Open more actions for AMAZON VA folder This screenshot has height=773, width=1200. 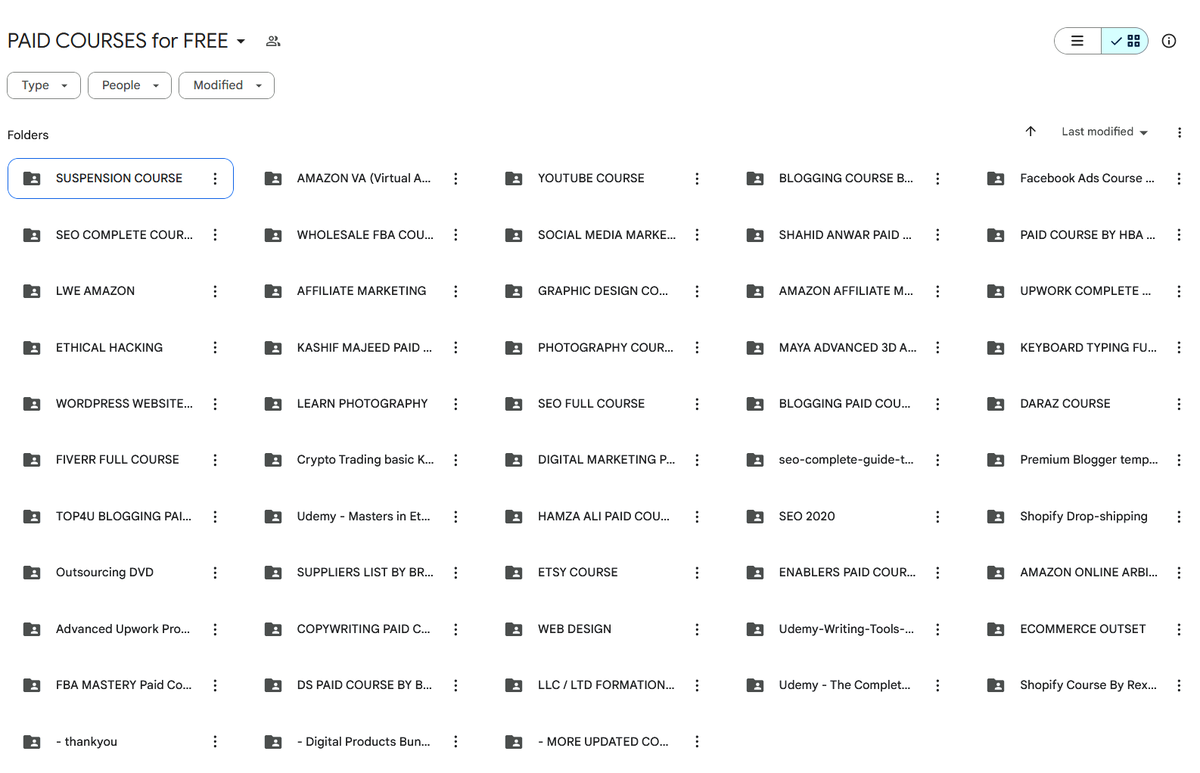(456, 179)
